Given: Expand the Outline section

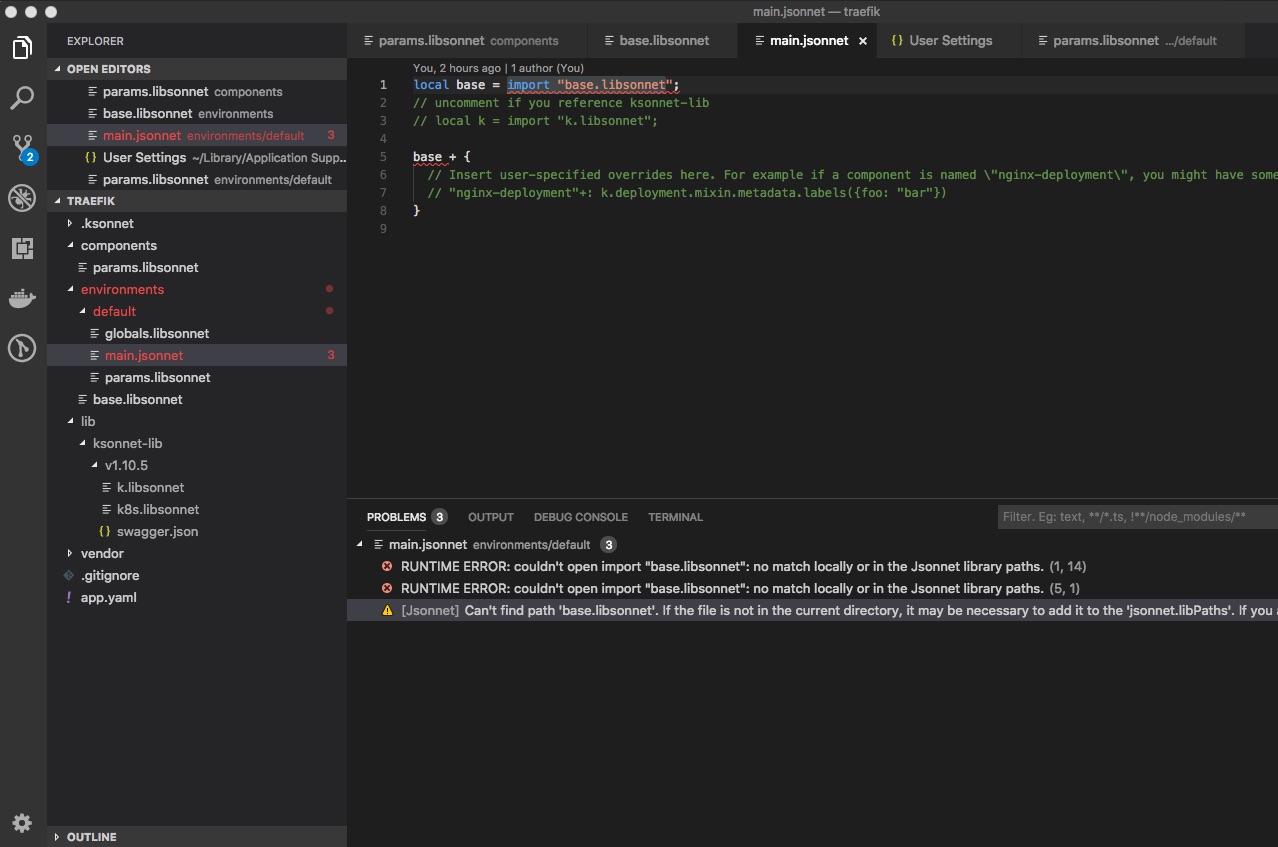Looking at the screenshot, I should click(x=91, y=837).
